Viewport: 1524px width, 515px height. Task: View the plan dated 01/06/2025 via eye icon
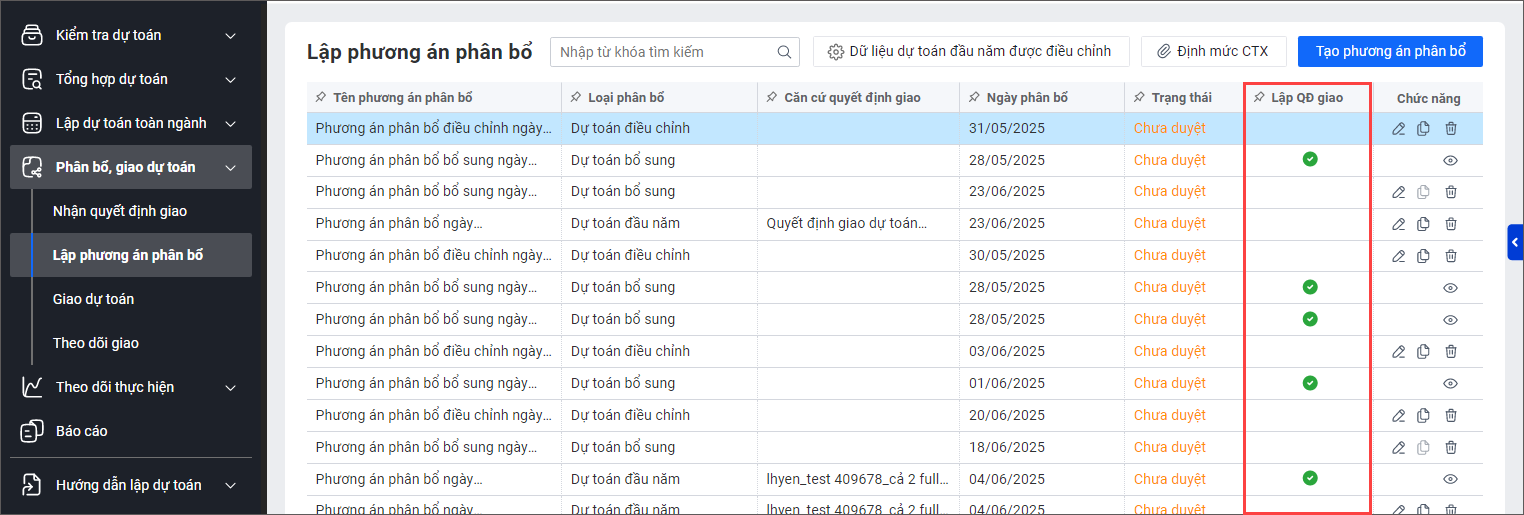1451,384
